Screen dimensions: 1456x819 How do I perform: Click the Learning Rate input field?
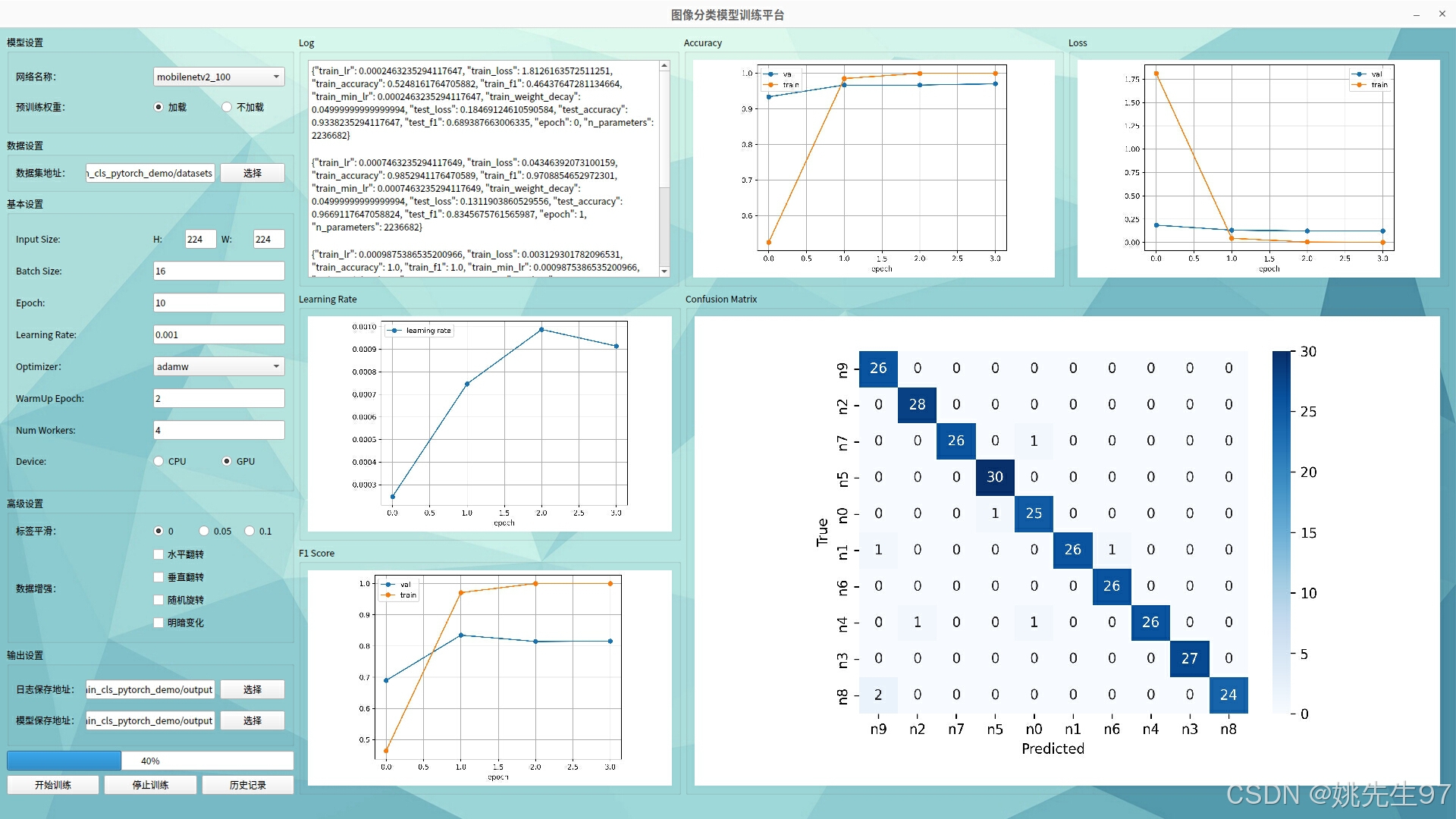click(218, 334)
